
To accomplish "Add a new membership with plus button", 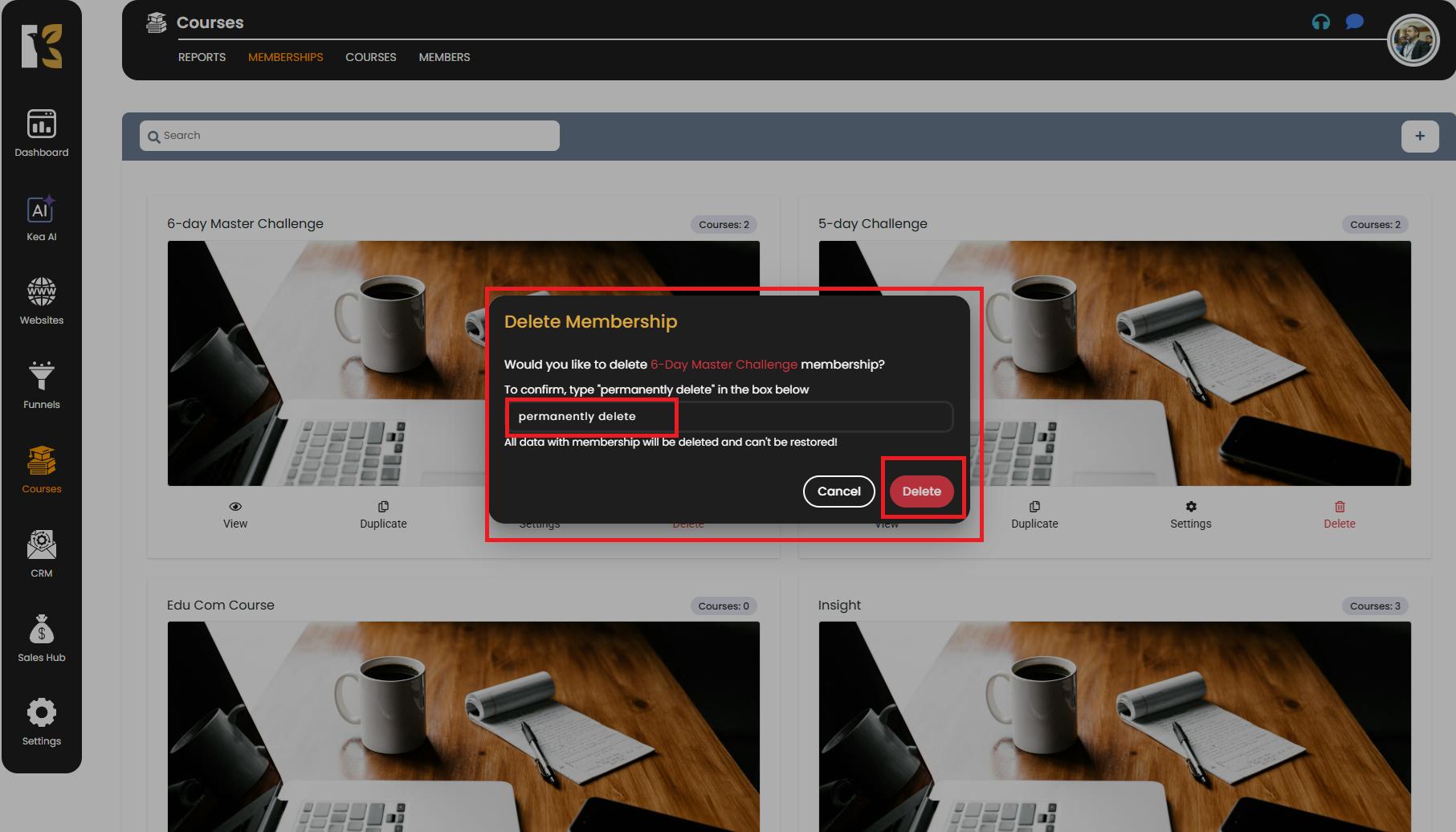I will [1419, 136].
